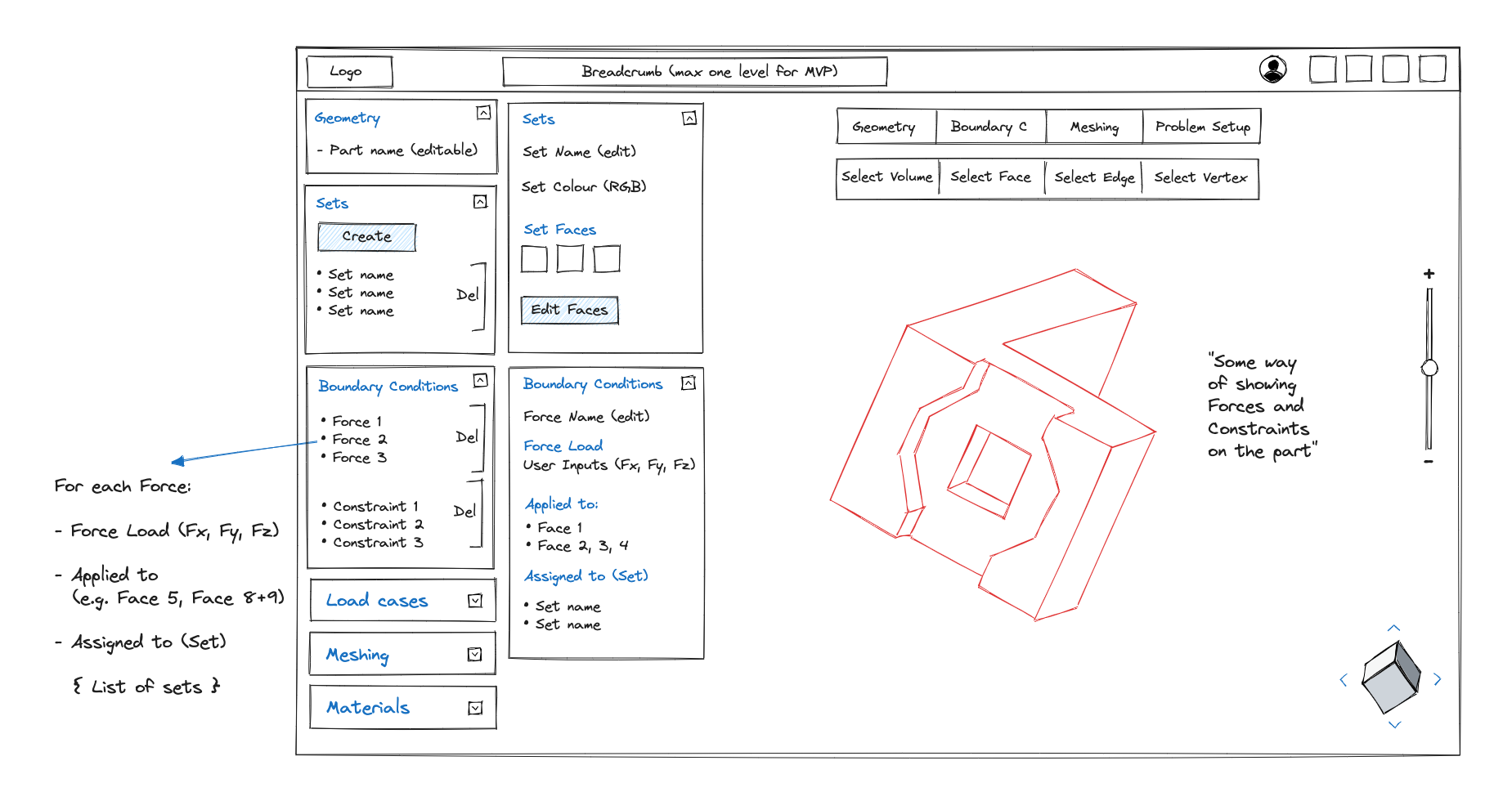Click the view cube orientation widget
Screen dimensions: 1512x801
tap(1391, 676)
